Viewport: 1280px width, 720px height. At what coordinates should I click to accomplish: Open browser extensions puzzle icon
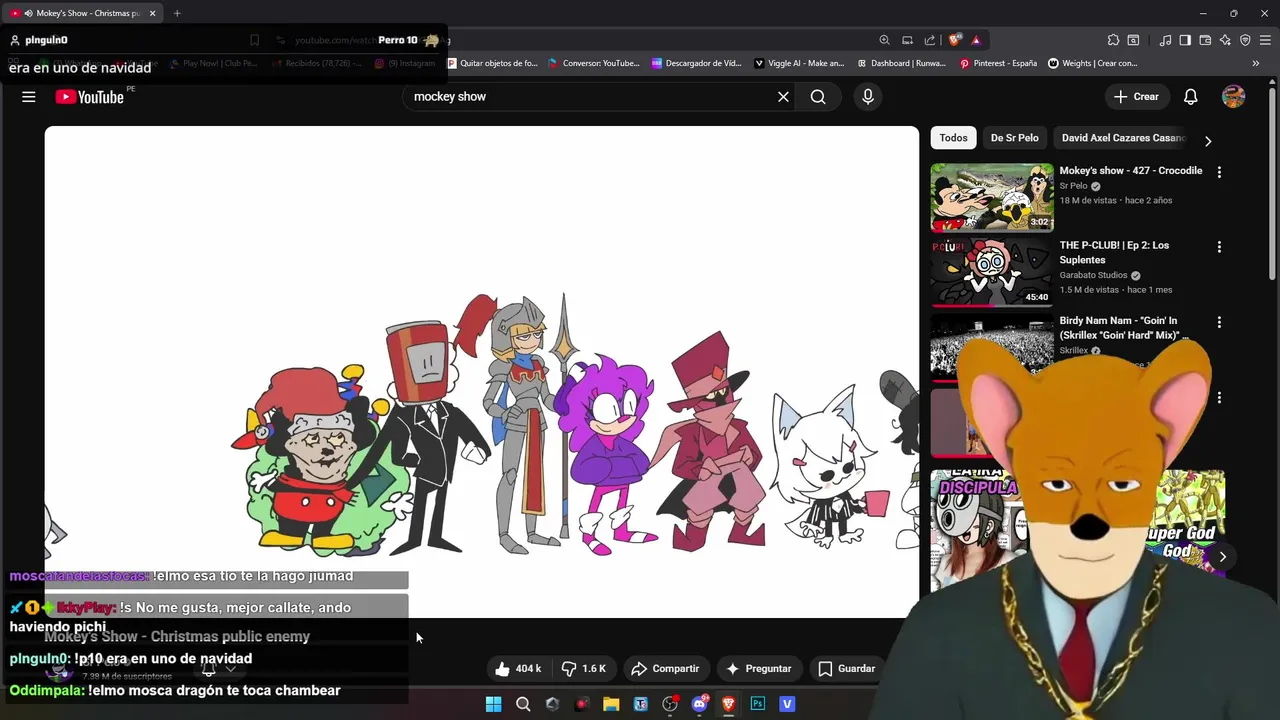pyautogui.click(x=1113, y=40)
